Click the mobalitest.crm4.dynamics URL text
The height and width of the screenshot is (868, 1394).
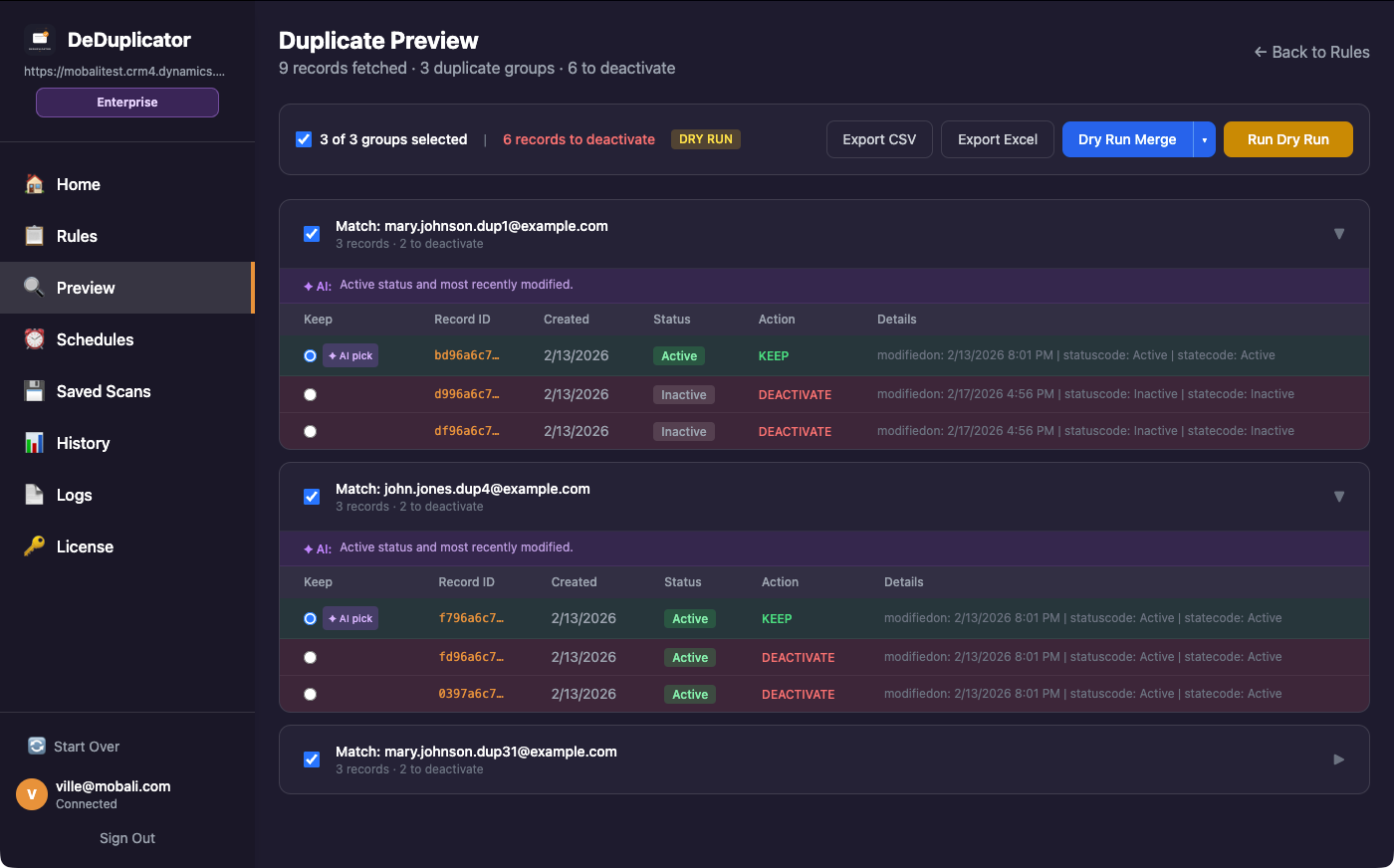124,72
